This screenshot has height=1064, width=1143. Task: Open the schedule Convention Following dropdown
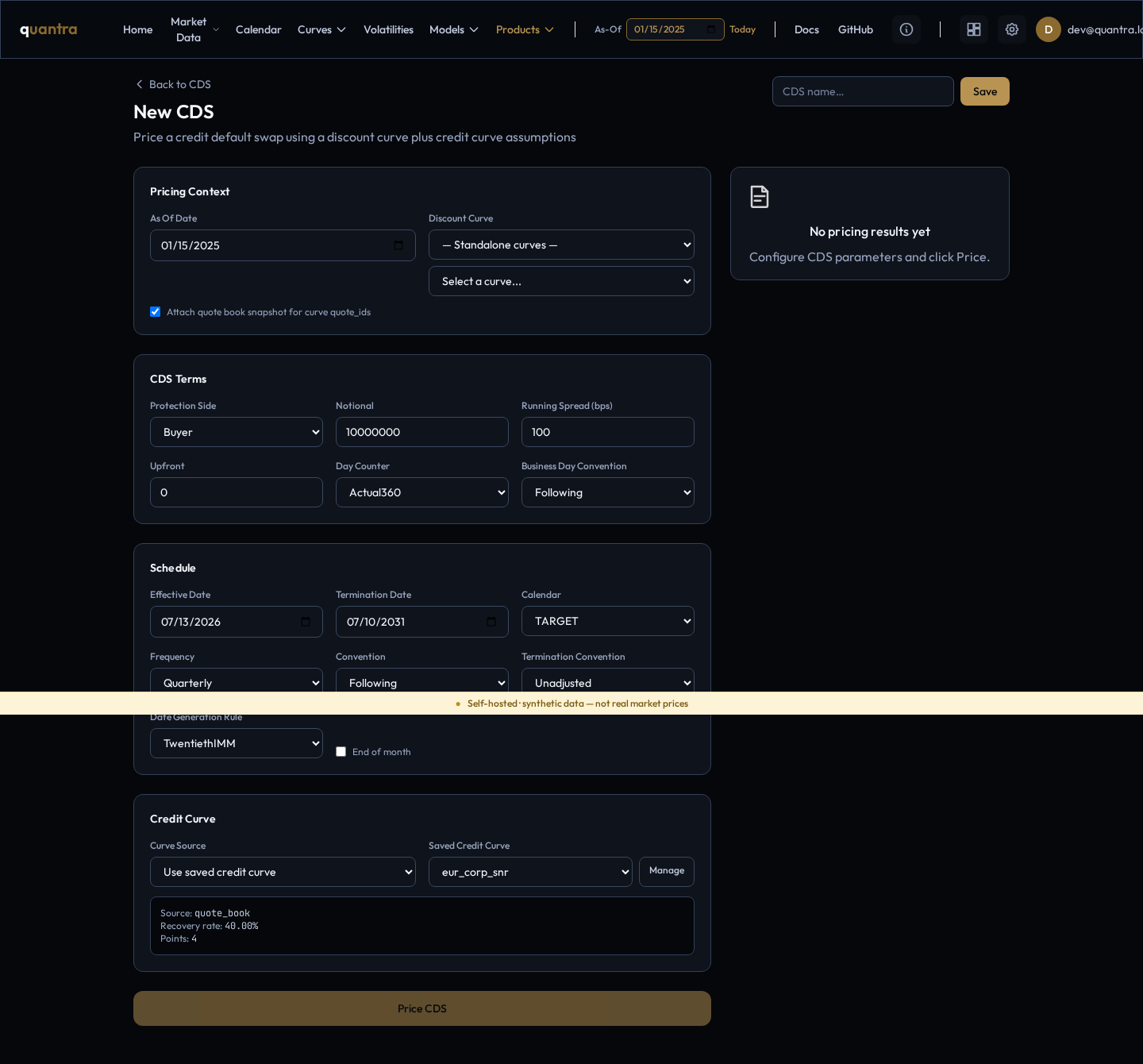pyautogui.click(x=422, y=680)
